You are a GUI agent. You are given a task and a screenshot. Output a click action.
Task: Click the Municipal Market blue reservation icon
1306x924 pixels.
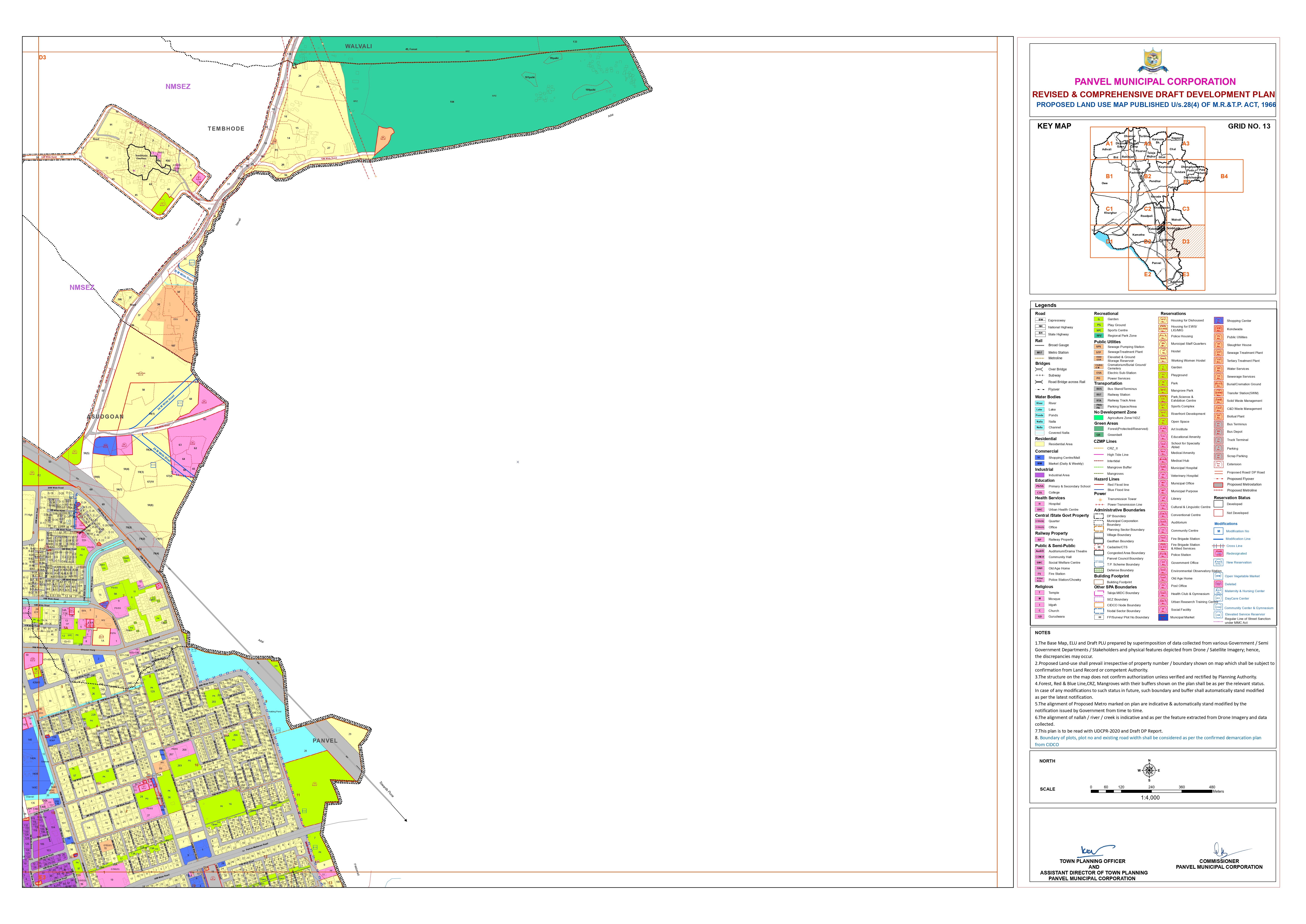click(x=1163, y=617)
